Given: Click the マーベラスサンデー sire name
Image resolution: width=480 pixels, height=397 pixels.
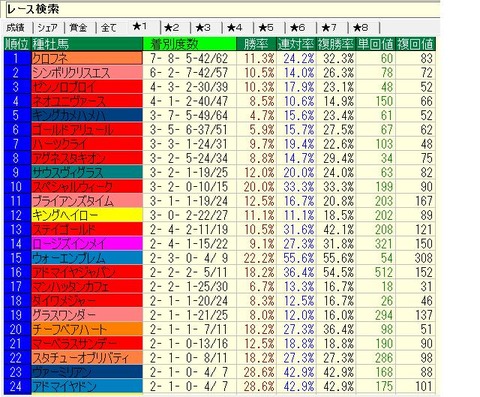Looking at the screenshot, I should point(87,343).
